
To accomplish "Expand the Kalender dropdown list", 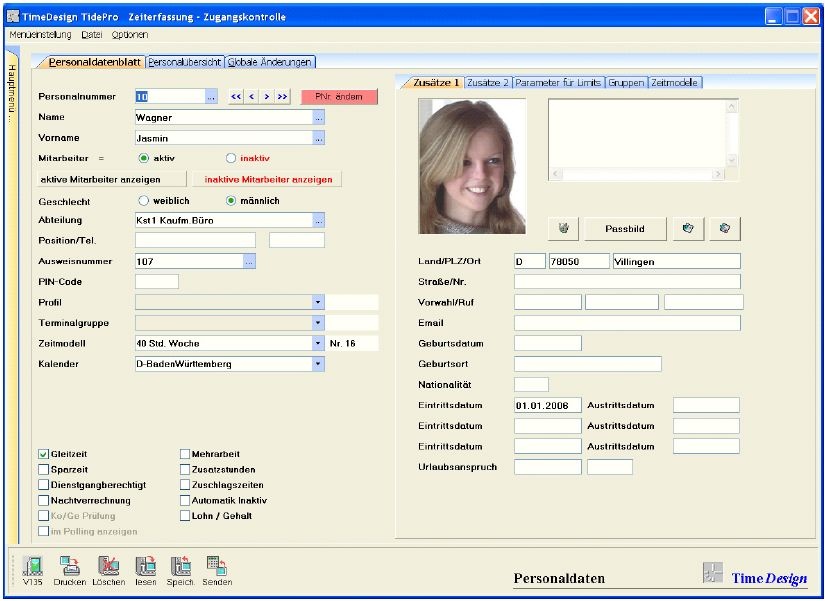I will point(318,364).
